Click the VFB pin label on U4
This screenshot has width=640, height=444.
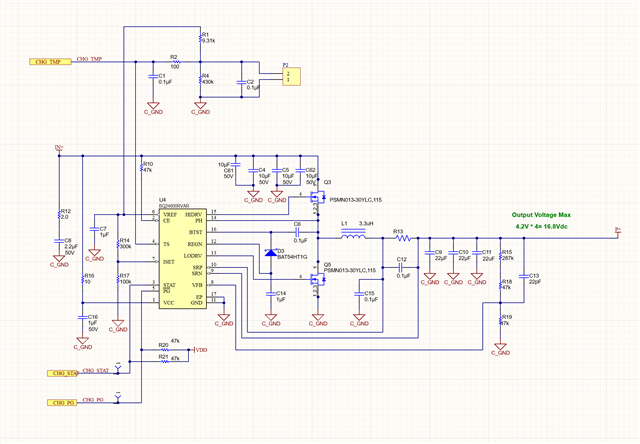tap(197, 285)
